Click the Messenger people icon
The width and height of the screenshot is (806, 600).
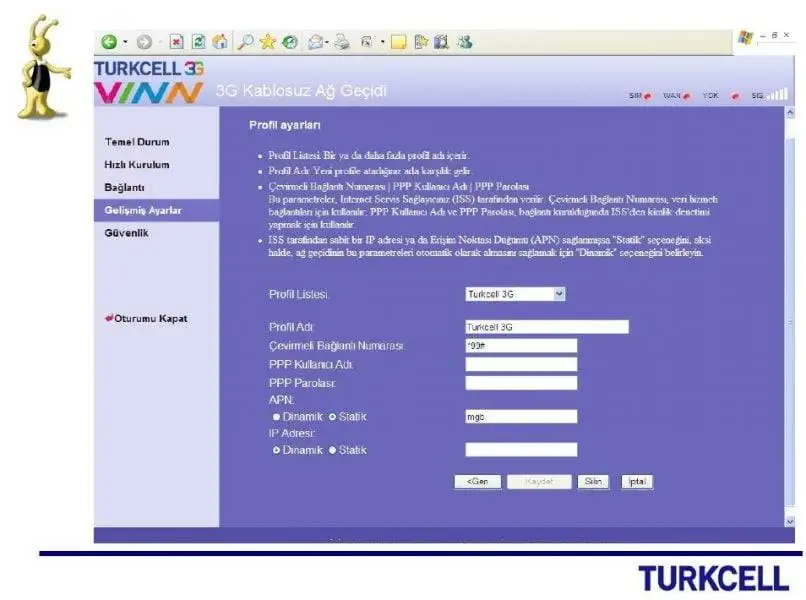coord(464,42)
